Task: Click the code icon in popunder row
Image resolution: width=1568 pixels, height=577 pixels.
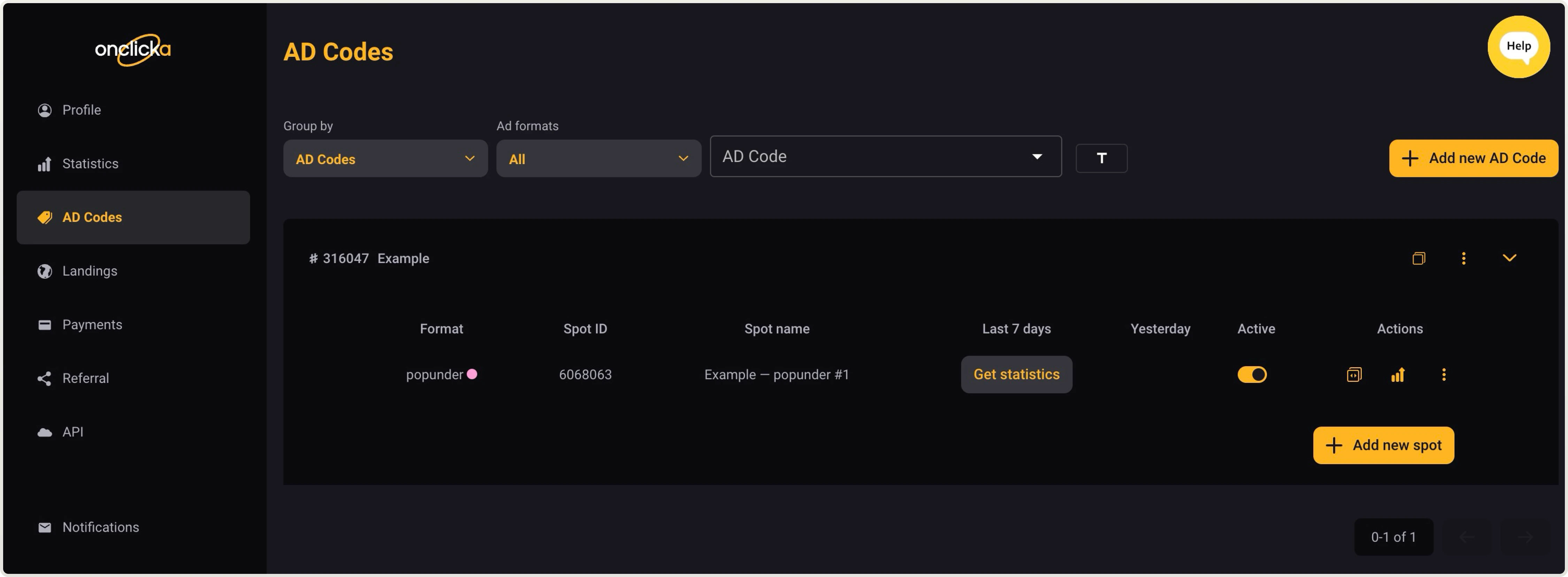Action: tap(1354, 374)
